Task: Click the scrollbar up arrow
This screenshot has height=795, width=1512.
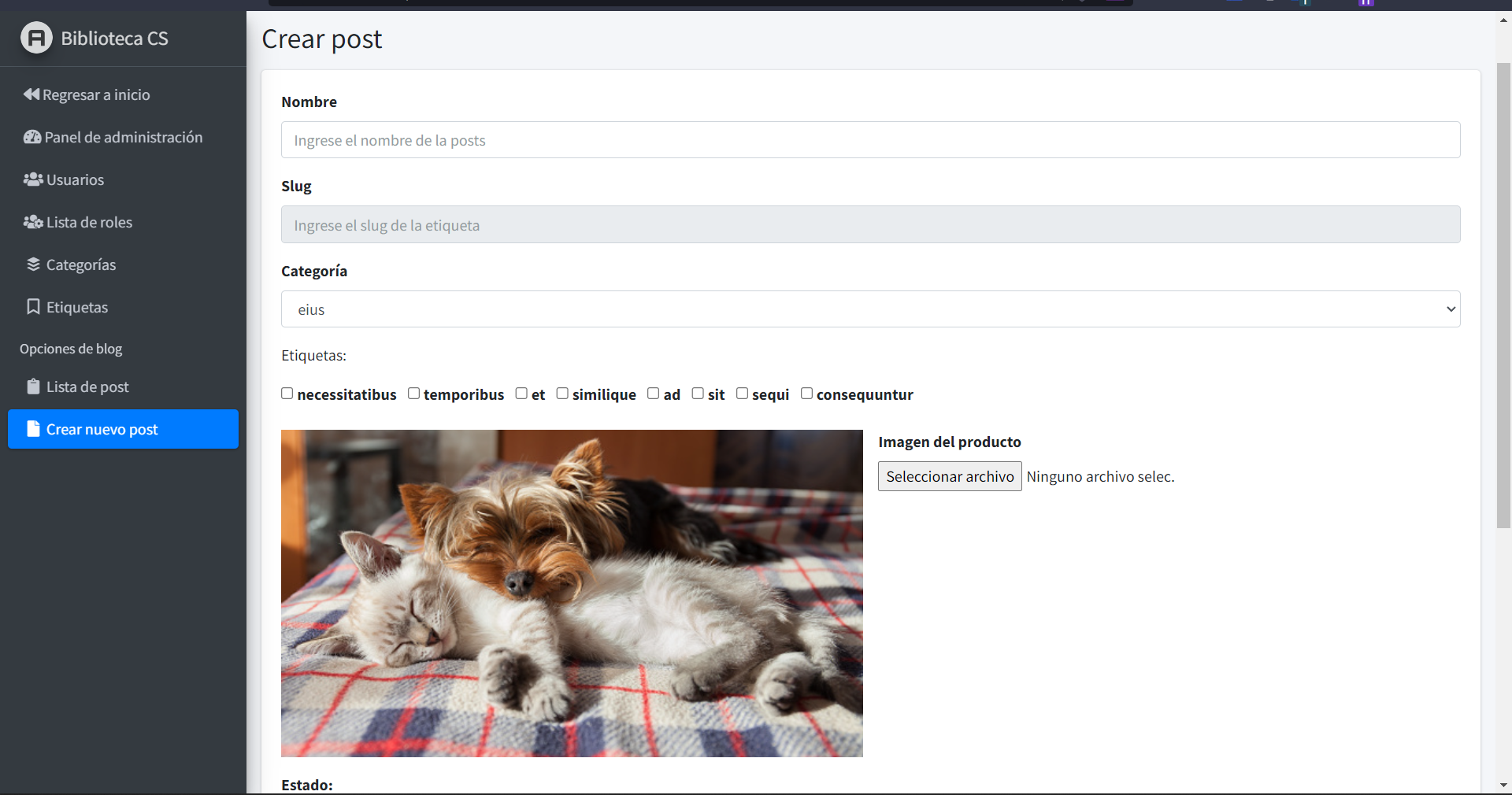Action: click(1503, 20)
